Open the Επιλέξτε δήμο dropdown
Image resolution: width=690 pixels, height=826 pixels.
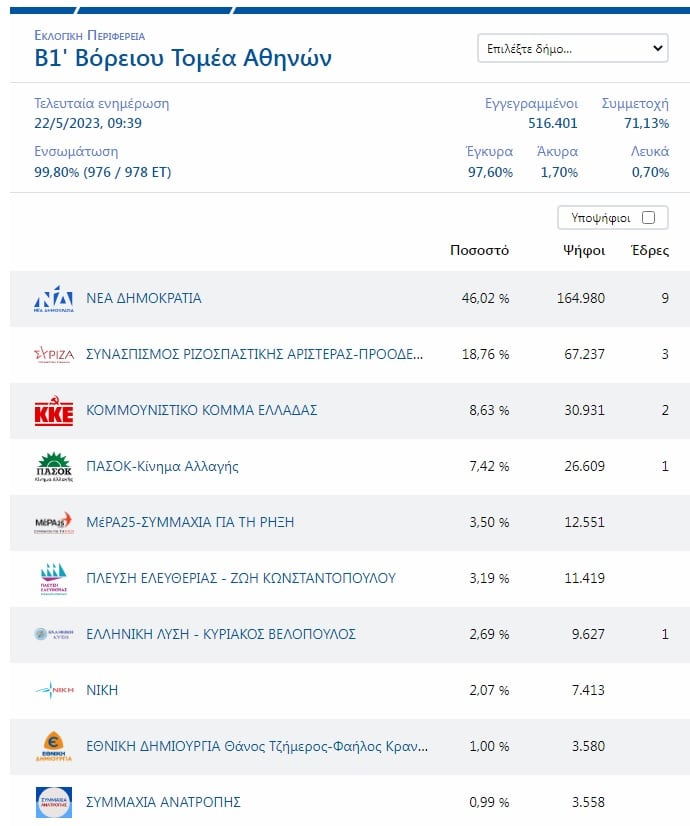click(x=573, y=48)
